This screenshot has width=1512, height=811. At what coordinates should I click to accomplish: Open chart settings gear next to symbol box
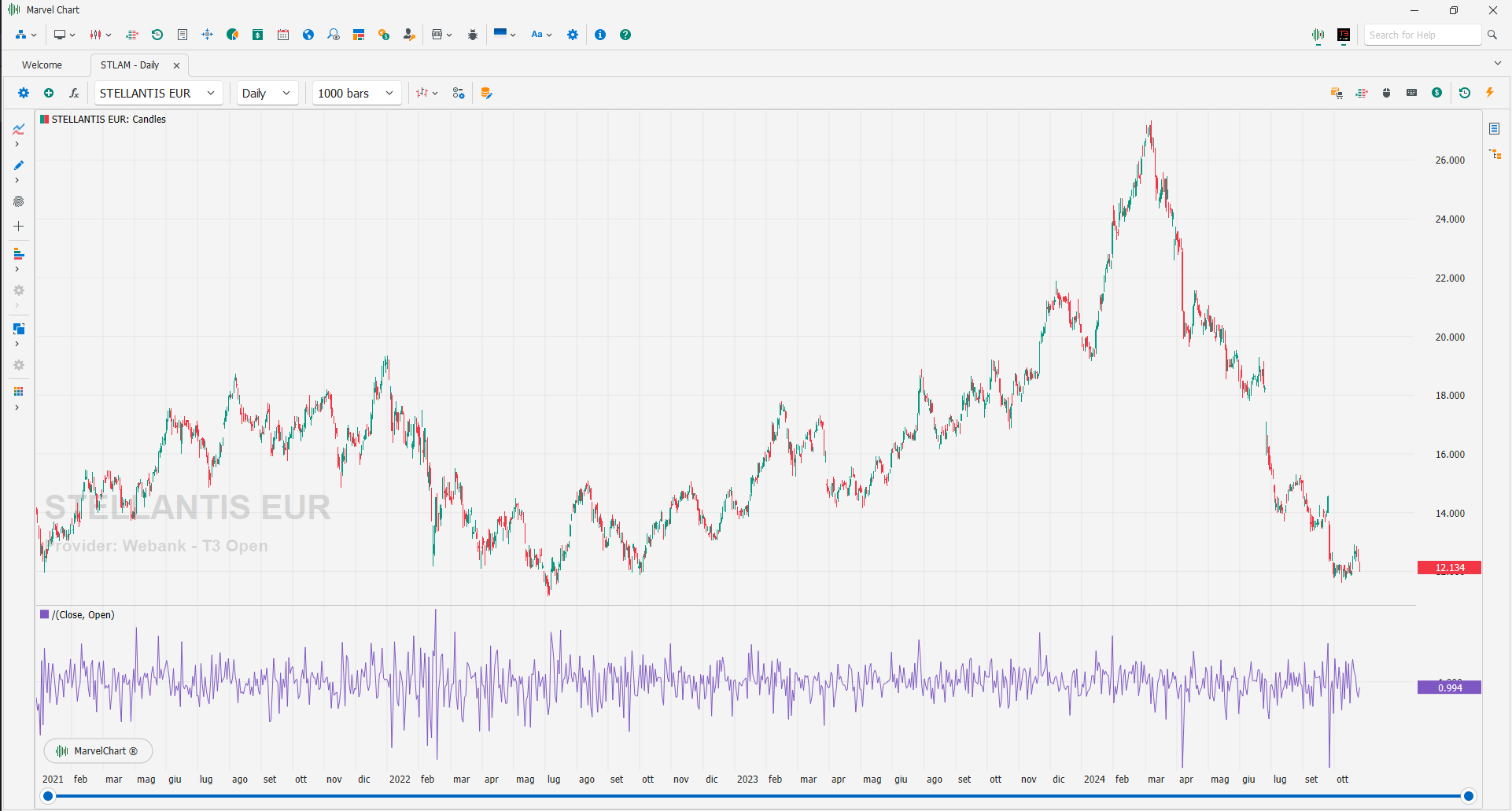coord(24,93)
